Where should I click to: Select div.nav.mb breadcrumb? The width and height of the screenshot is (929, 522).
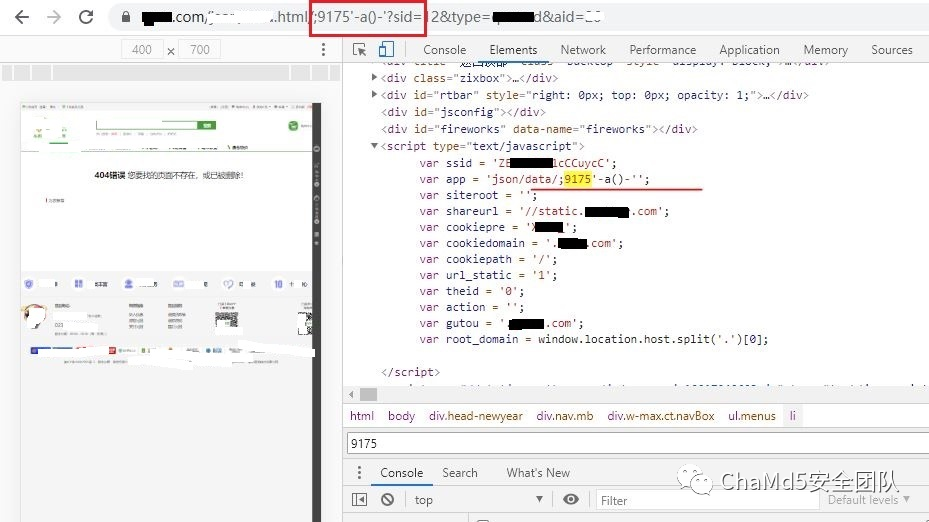[x=565, y=416]
